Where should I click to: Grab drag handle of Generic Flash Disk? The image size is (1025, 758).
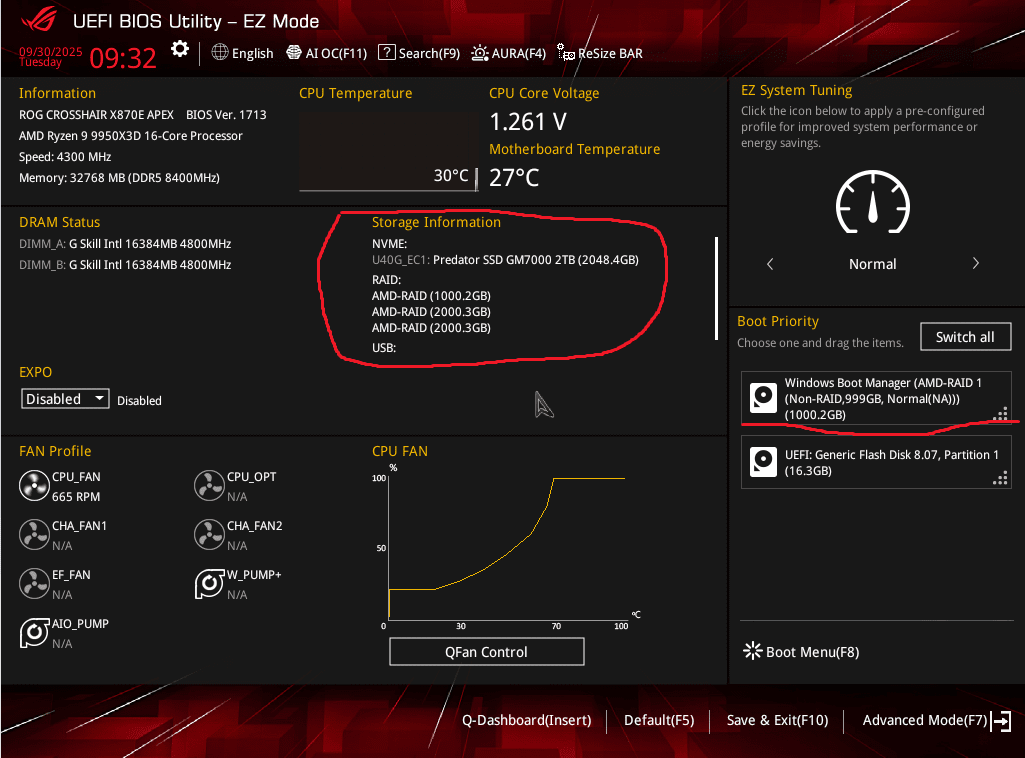pos(1000,478)
